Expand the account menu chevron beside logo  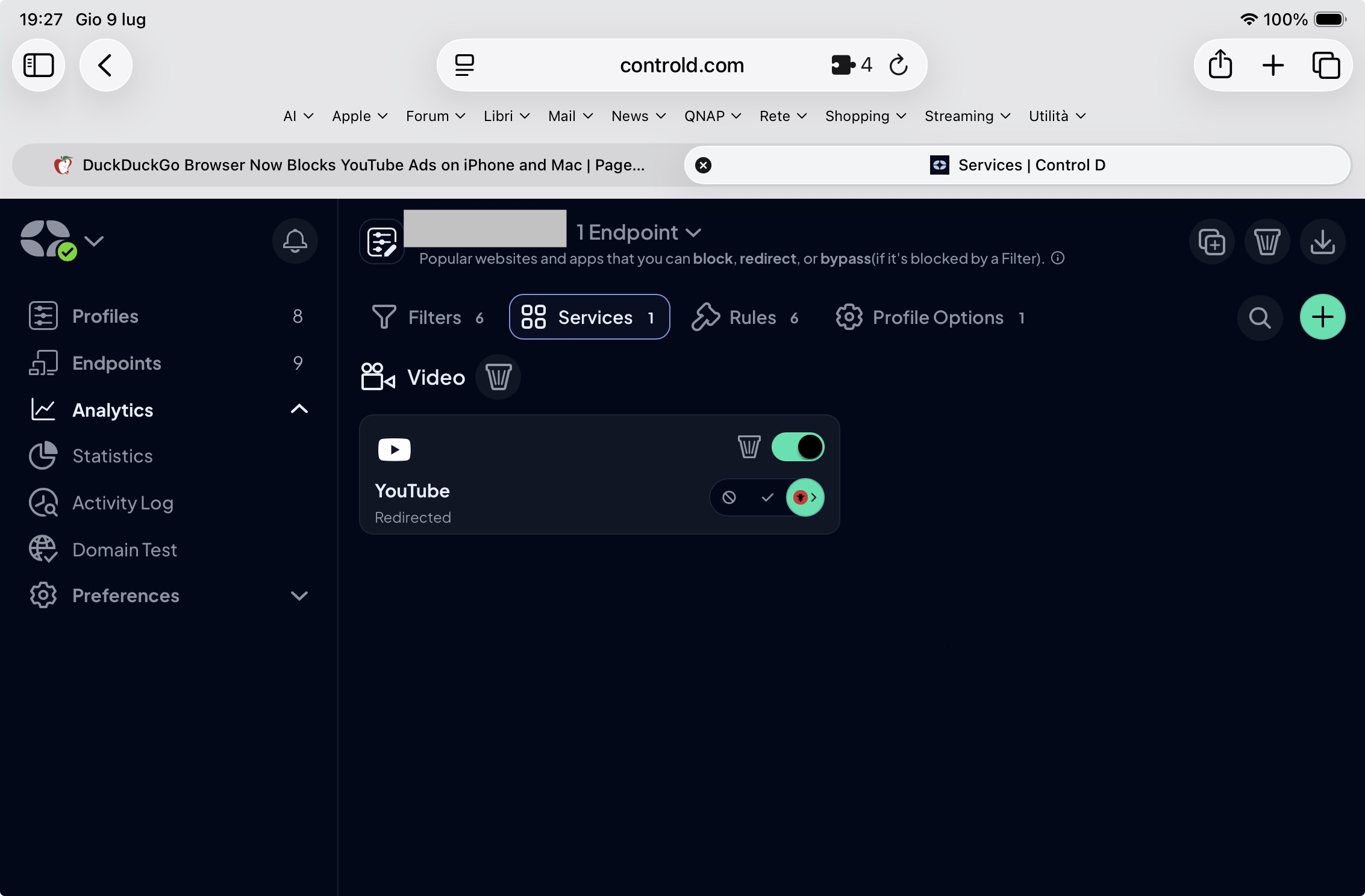click(94, 241)
